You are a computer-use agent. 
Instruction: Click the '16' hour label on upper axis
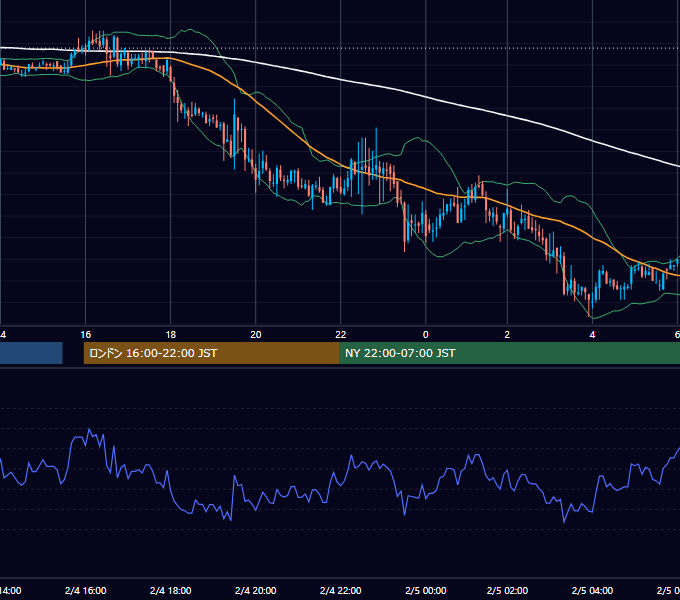[x=85, y=335]
